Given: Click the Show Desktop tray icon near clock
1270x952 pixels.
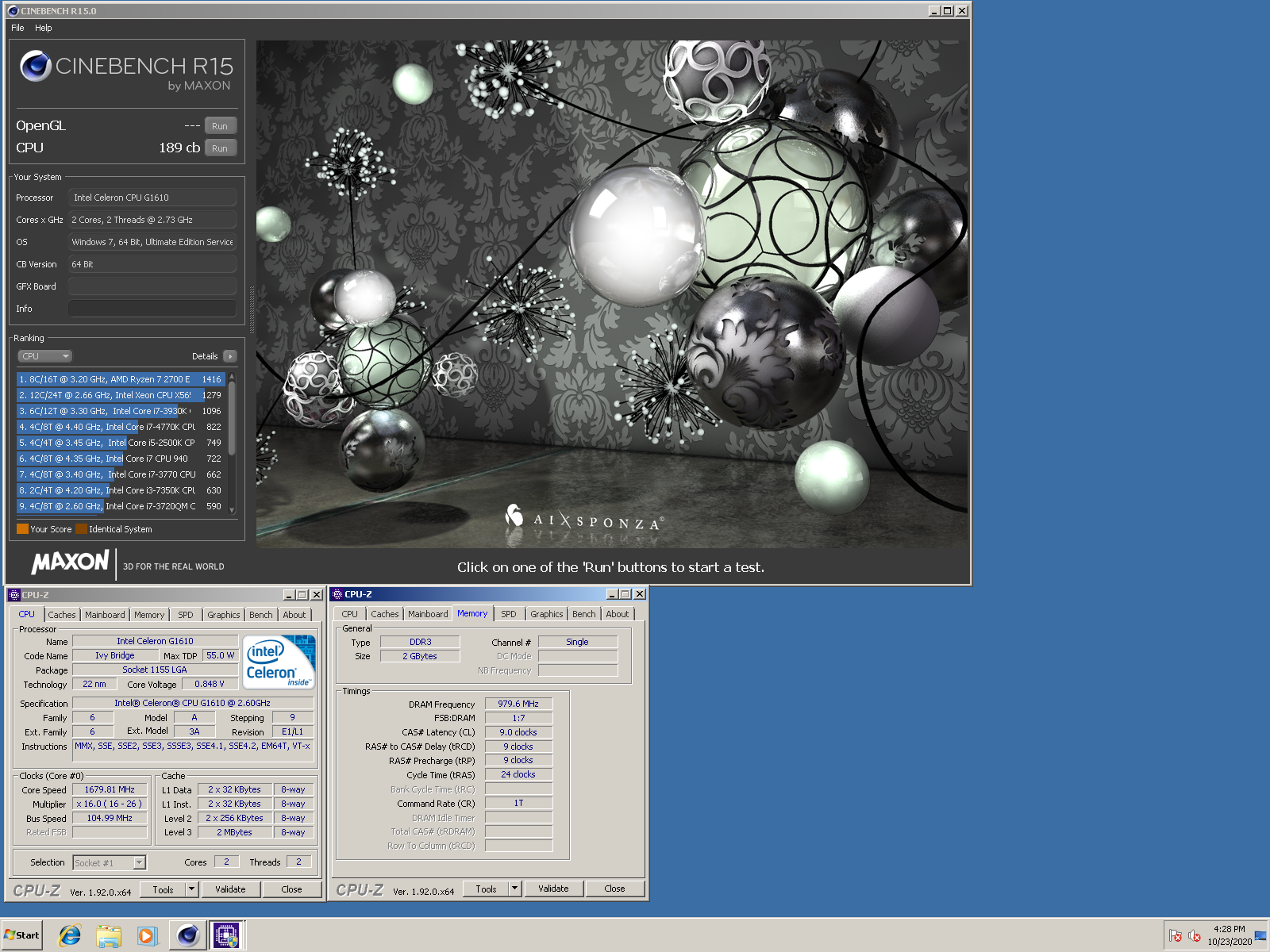Looking at the screenshot, I should click(1260, 935).
